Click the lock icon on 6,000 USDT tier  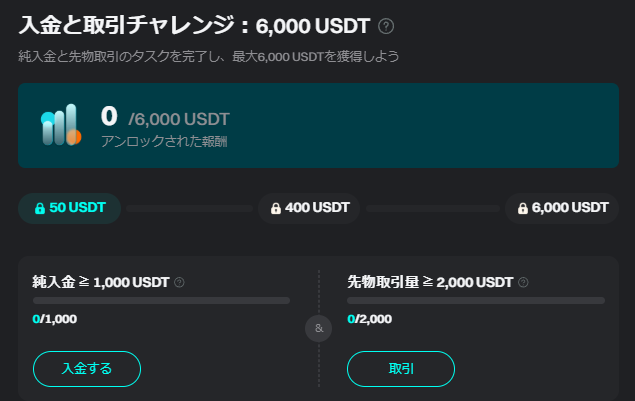(x=523, y=208)
